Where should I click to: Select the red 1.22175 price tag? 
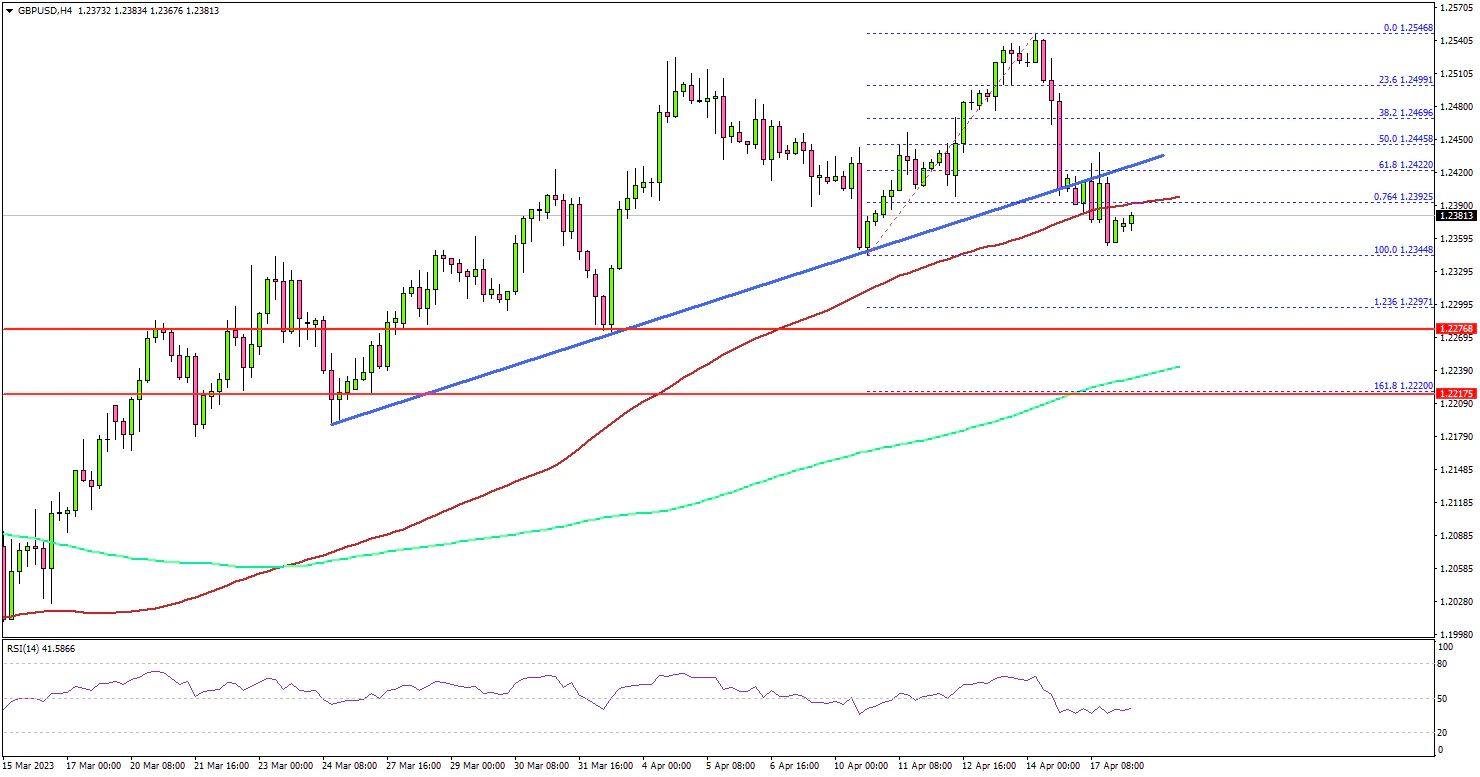(x=1455, y=394)
